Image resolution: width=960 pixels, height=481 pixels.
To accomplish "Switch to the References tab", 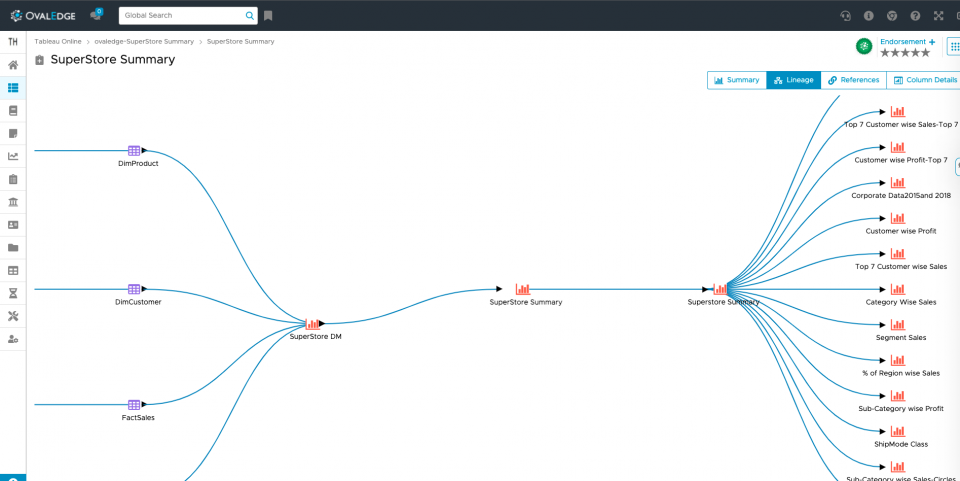I will click(x=853, y=80).
